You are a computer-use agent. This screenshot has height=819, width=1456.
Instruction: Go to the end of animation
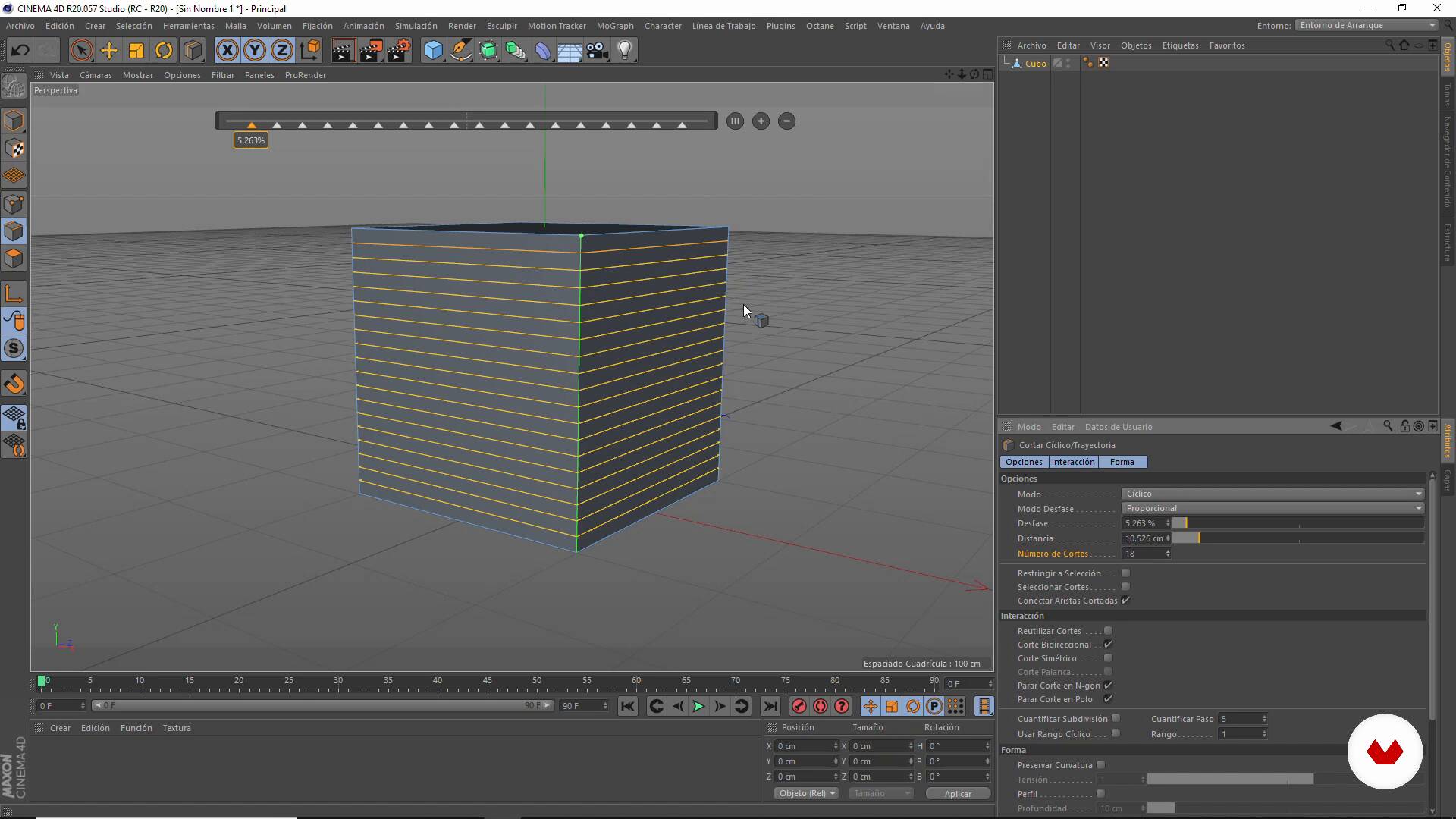click(770, 707)
